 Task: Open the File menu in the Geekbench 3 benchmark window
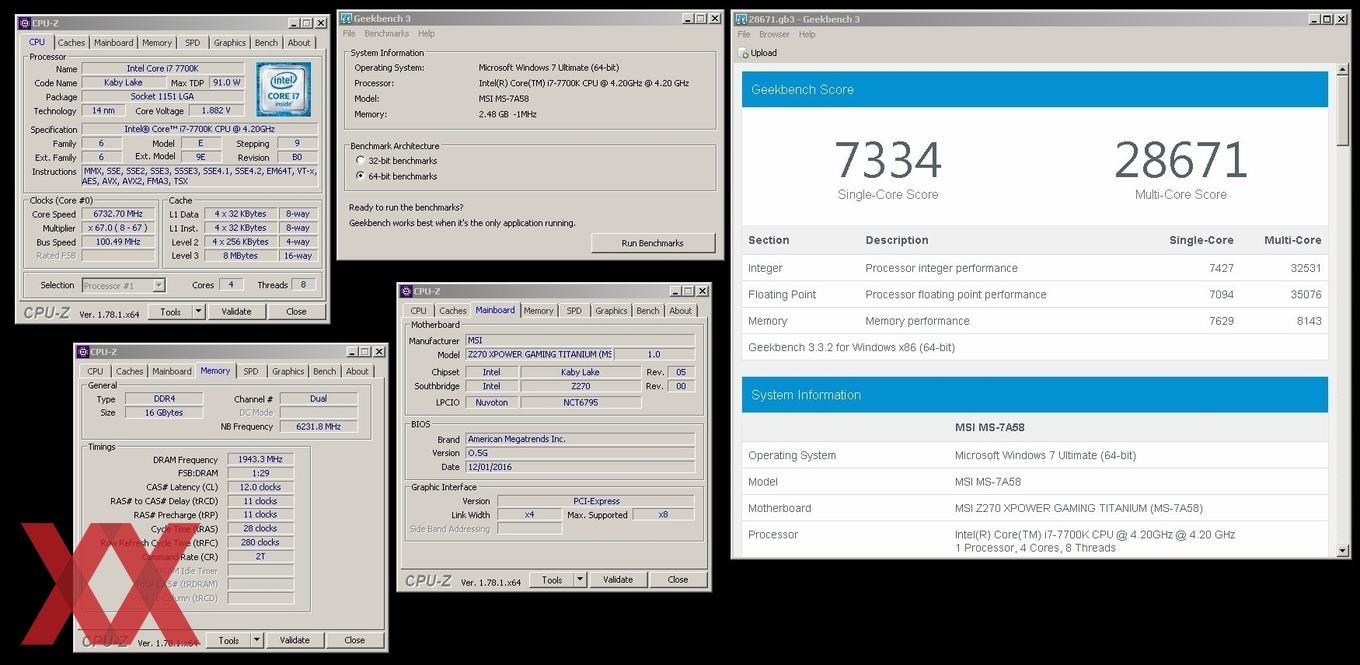(x=349, y=33)
